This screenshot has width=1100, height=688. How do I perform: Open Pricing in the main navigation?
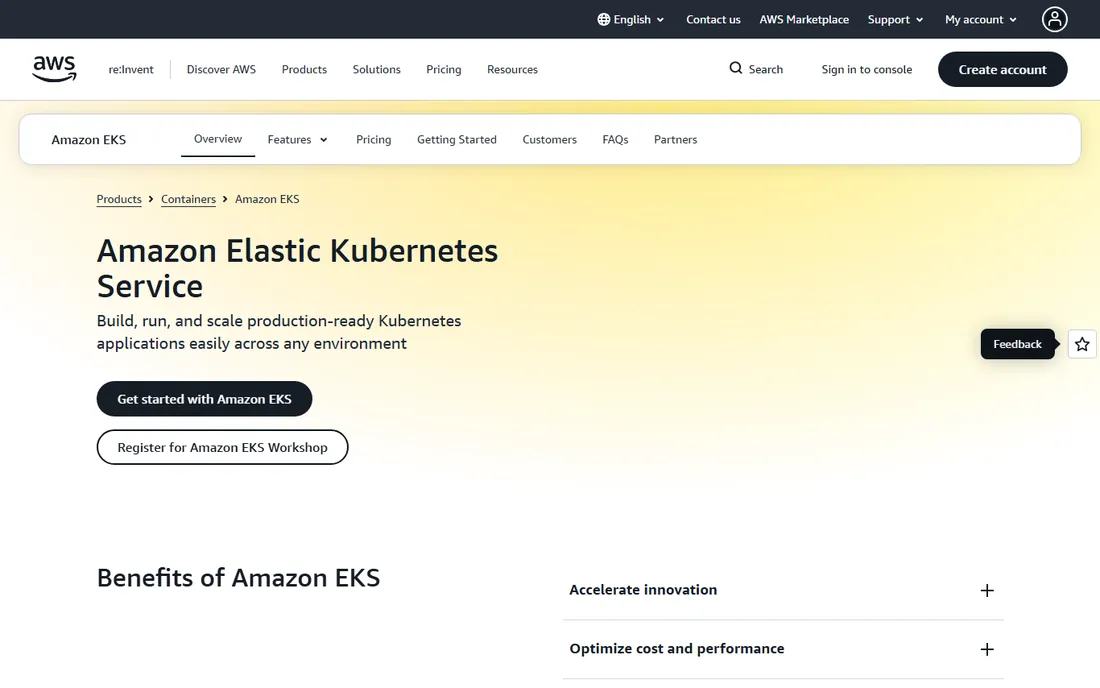coord(443,69)
